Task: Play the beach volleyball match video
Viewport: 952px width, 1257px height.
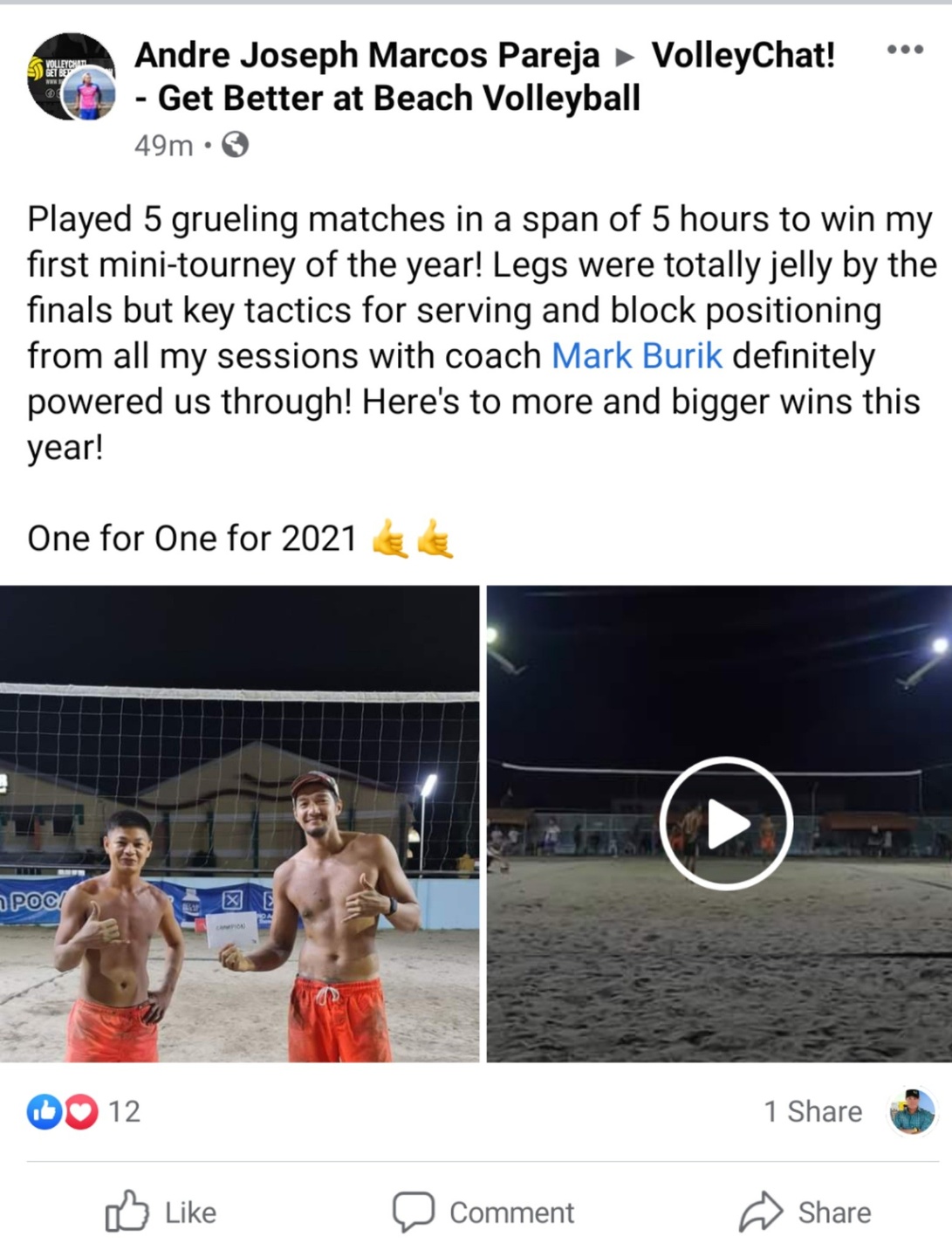Action: click(x=725, y=823)
